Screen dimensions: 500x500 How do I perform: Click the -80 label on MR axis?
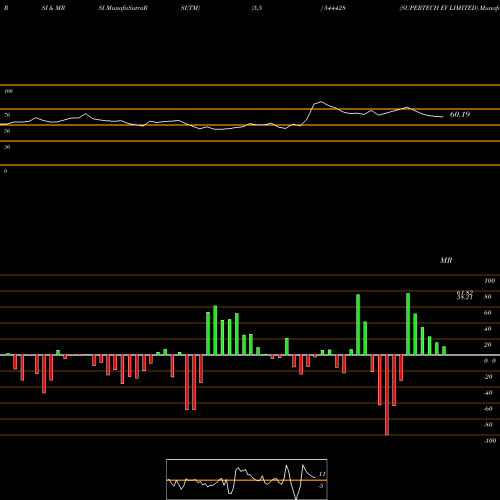point(488,425)
